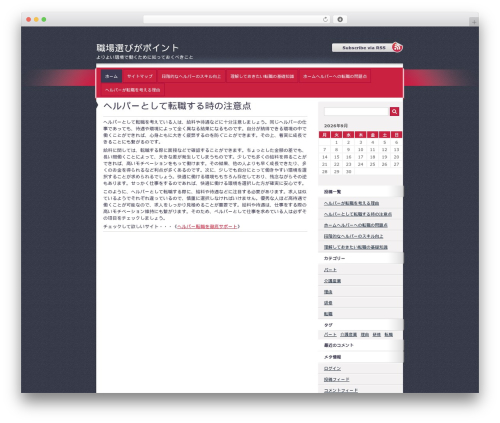Click the 転職 tag under タグ
Screen dimensions: 500x423
(x=388, y=334)
